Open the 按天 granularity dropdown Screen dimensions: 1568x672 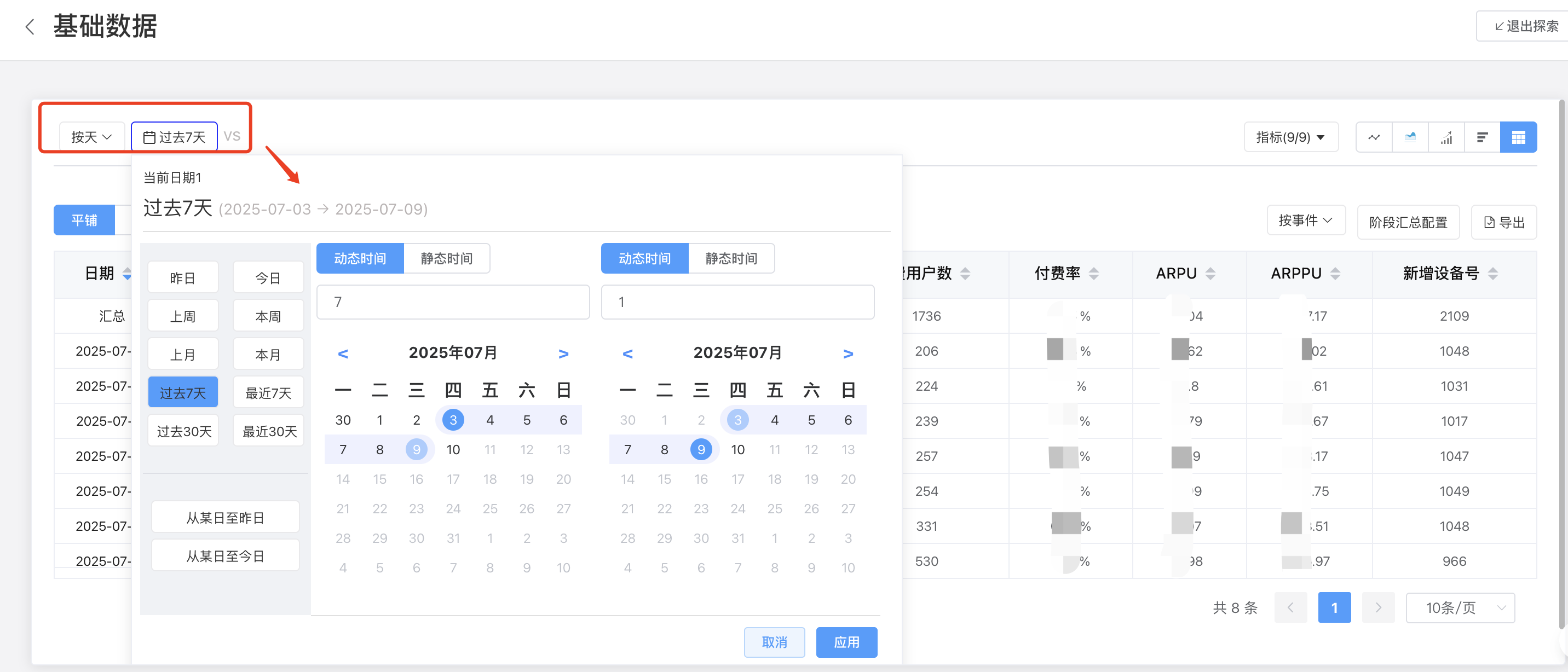tap(91, 137)
